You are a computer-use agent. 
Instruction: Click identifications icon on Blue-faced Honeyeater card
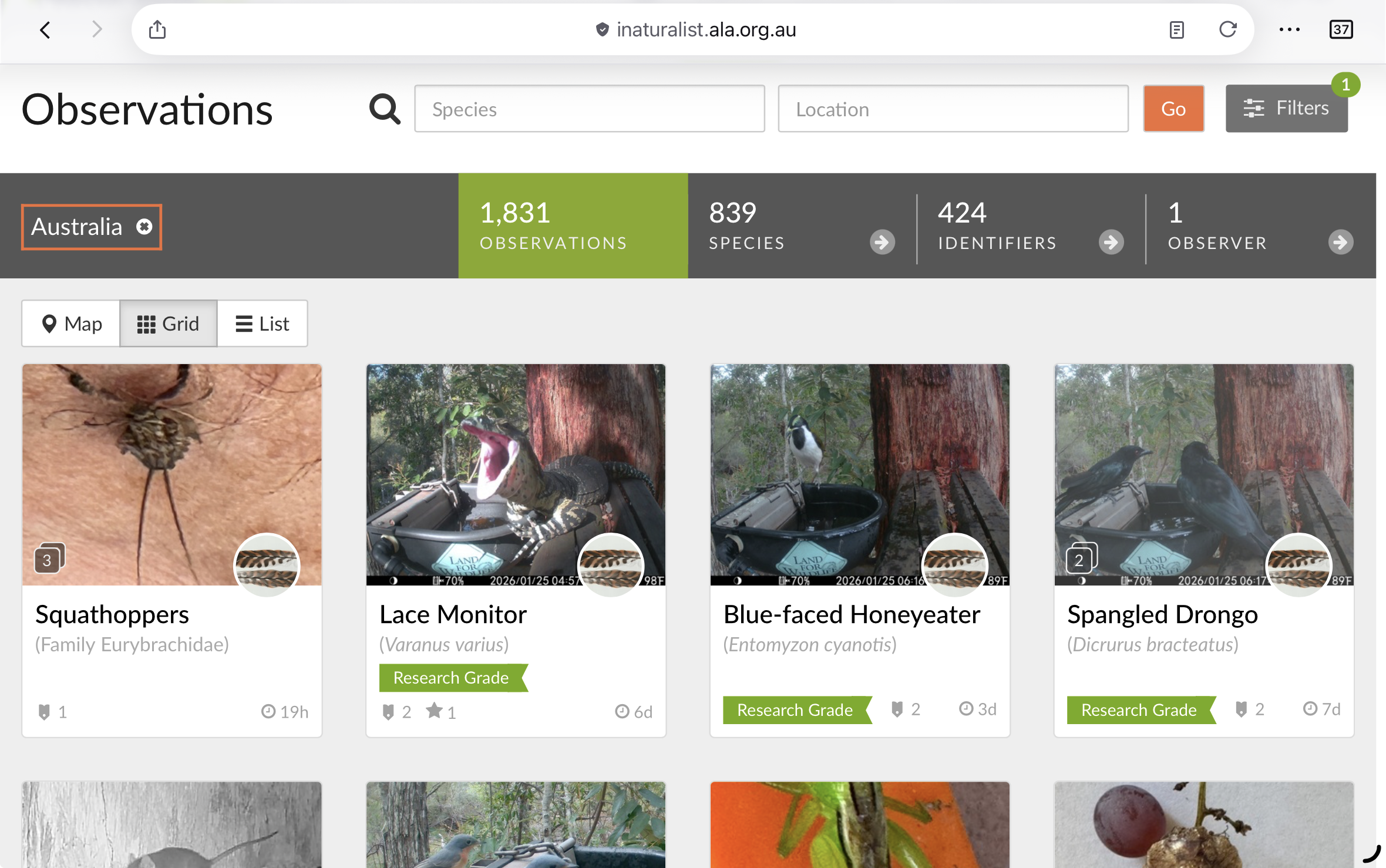[x=896, y=709]
